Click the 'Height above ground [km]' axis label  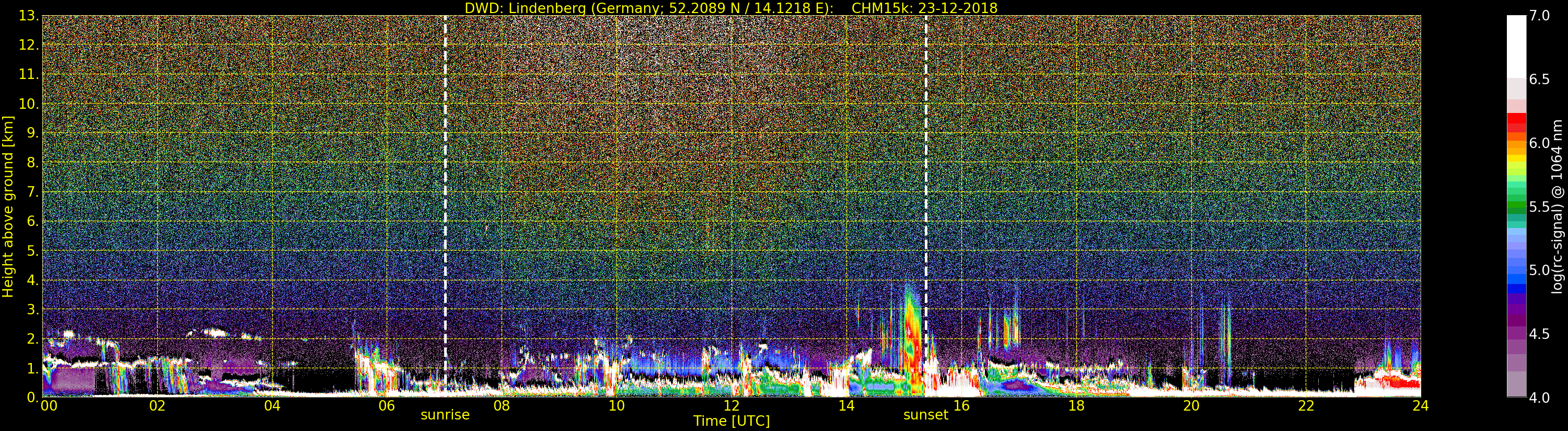coord(8,206)
